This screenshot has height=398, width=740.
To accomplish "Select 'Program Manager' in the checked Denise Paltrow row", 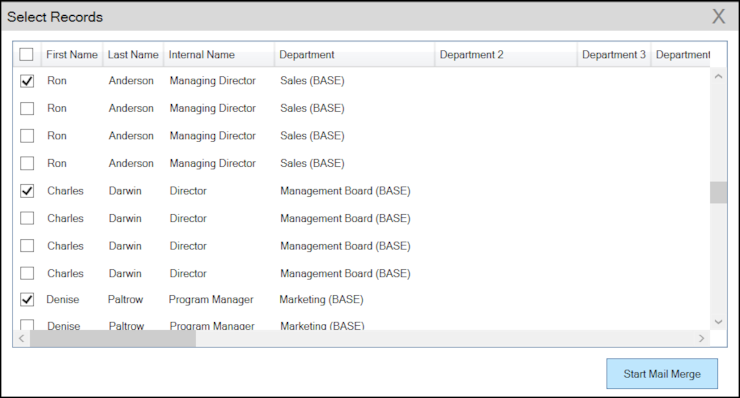I will click(x=211, y=300).
